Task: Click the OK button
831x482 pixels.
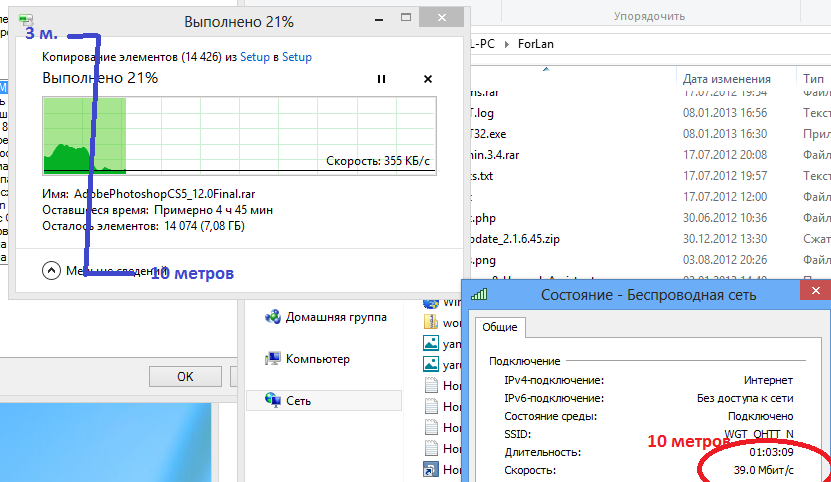Action: 185,376
